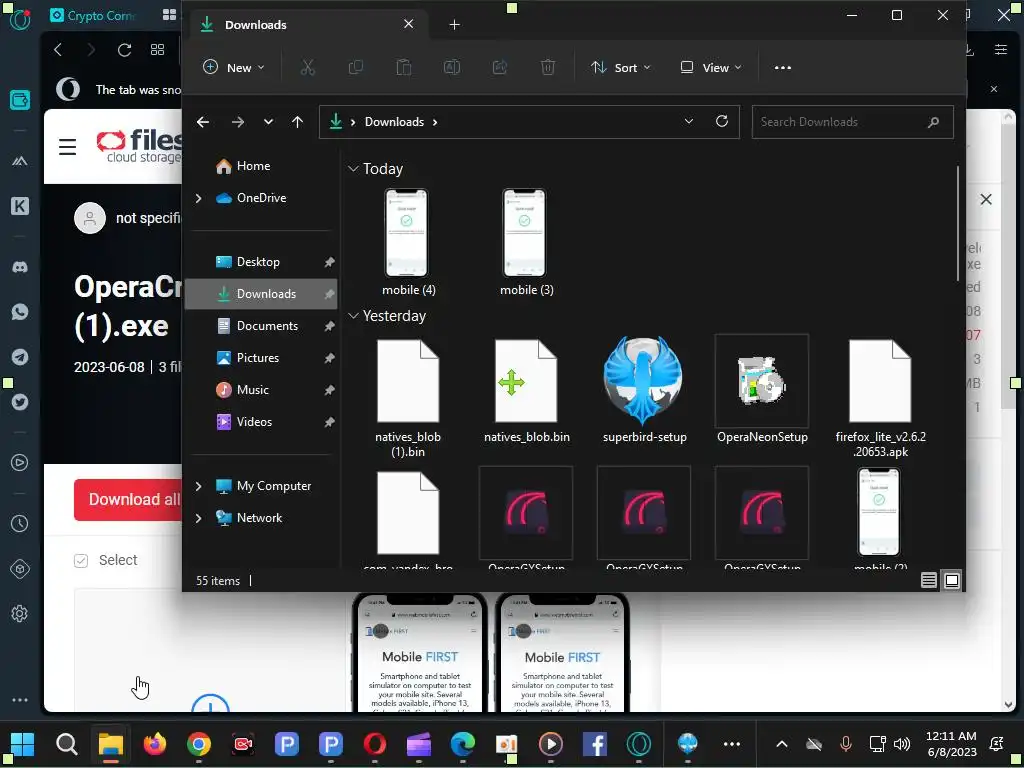Open the New dropdown menu
The height and width of the screenshot is (768, 1024).
pyautogui.click(x=234, y=67)
